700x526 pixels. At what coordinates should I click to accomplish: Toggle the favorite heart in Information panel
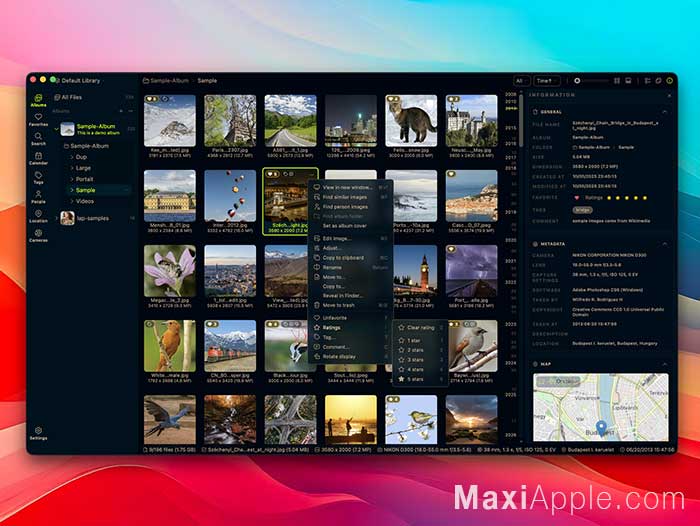[x=576, y=197]
